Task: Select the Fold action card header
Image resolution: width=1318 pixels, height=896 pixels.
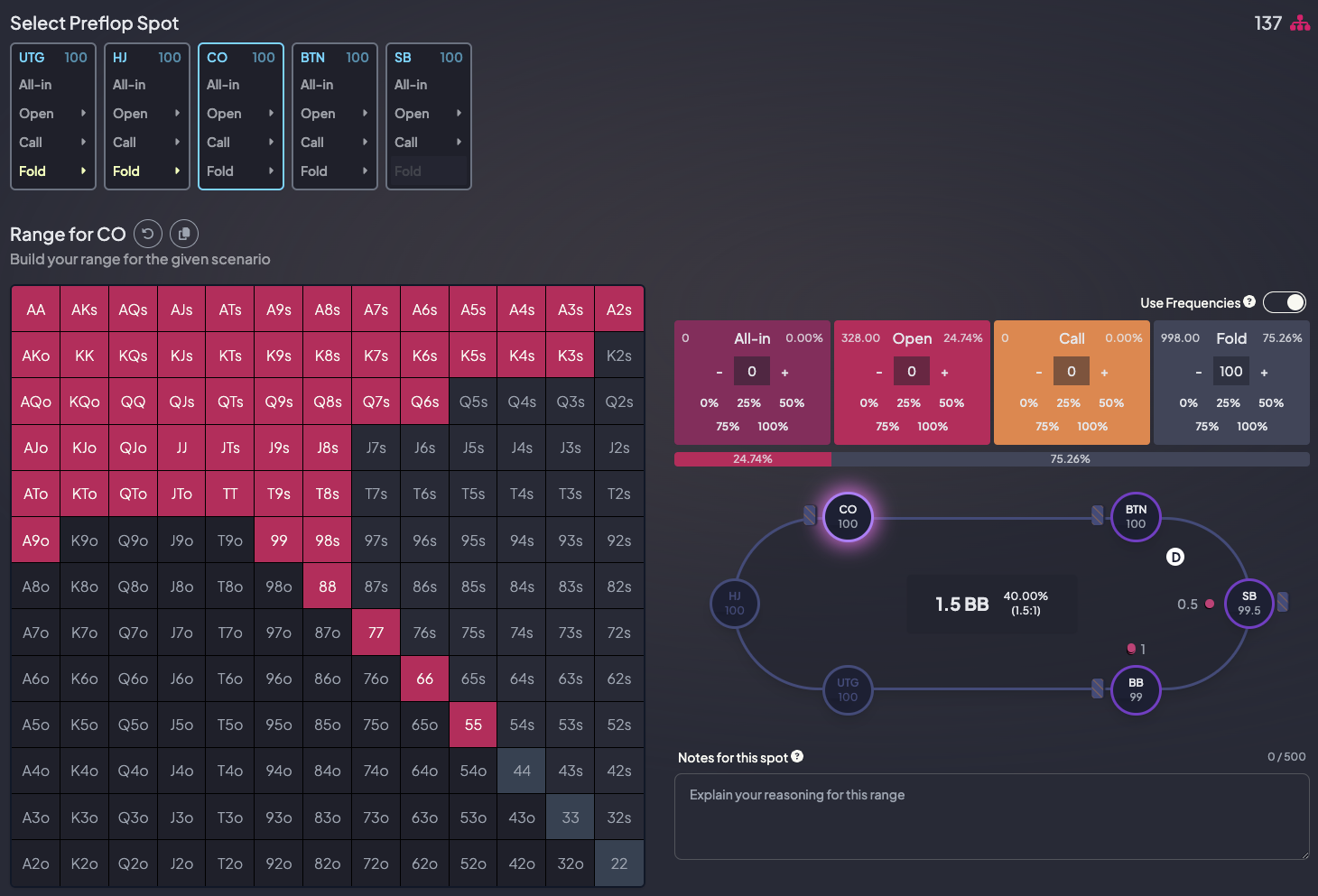Action: (x=1231, y=338)
